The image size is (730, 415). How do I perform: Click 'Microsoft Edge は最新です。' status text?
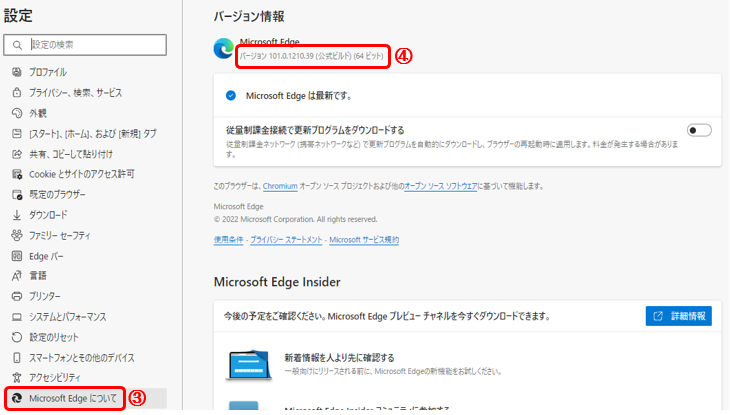tap(299, 95)
